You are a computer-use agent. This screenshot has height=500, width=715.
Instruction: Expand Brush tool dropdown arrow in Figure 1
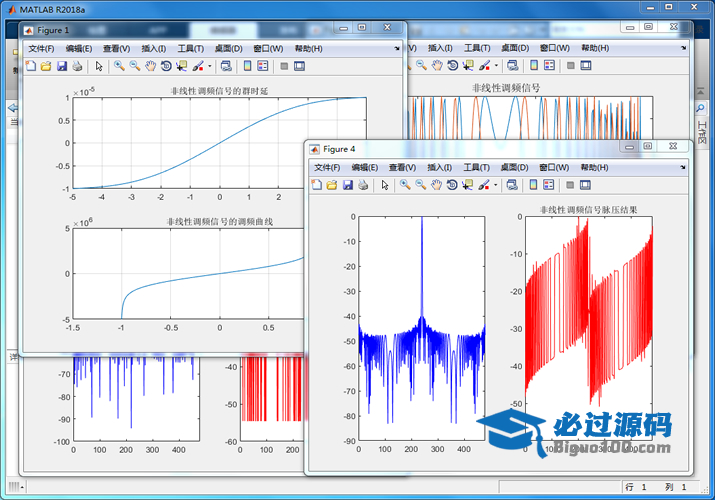click(x=209, y=66)
